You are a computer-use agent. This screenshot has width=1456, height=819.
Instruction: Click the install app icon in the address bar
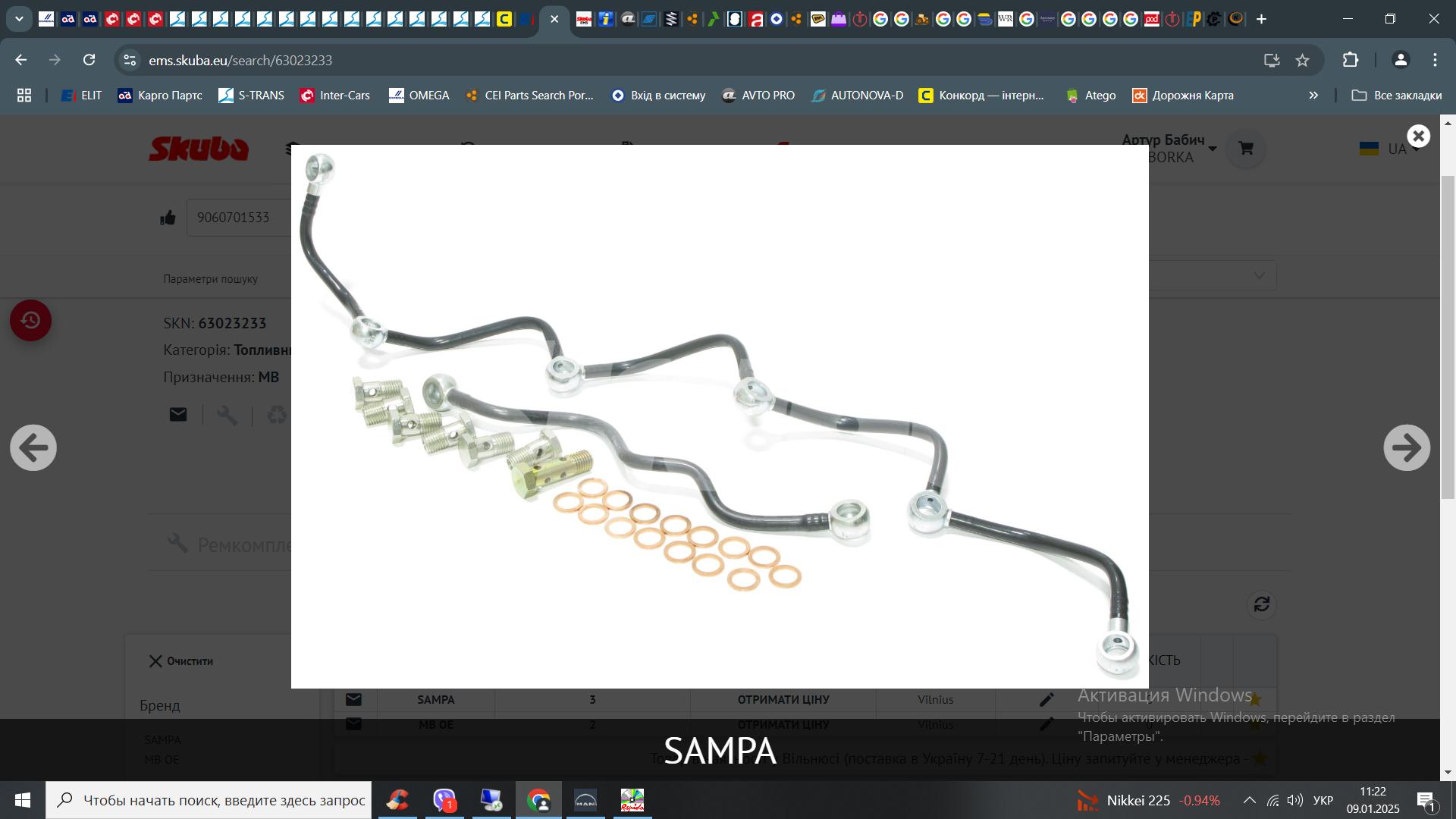coord(1272,60)
